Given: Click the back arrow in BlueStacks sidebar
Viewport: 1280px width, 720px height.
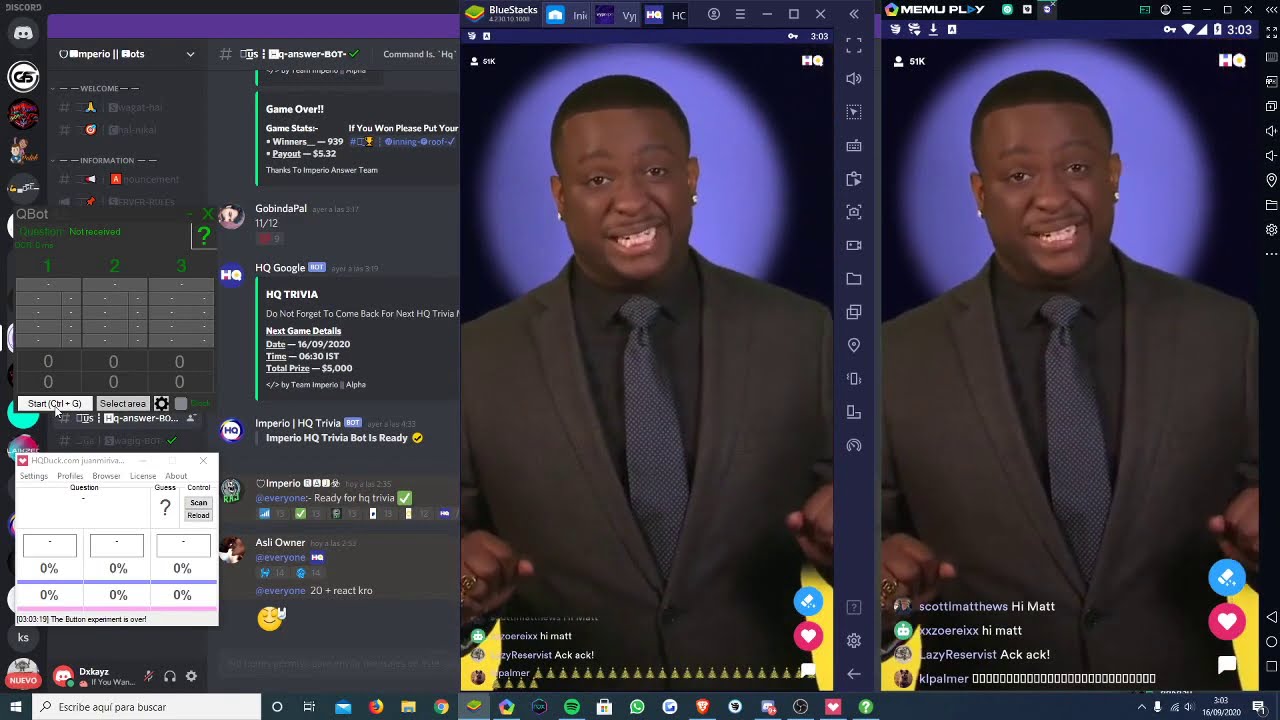Looking at the screenshot, I should [854, 674].
